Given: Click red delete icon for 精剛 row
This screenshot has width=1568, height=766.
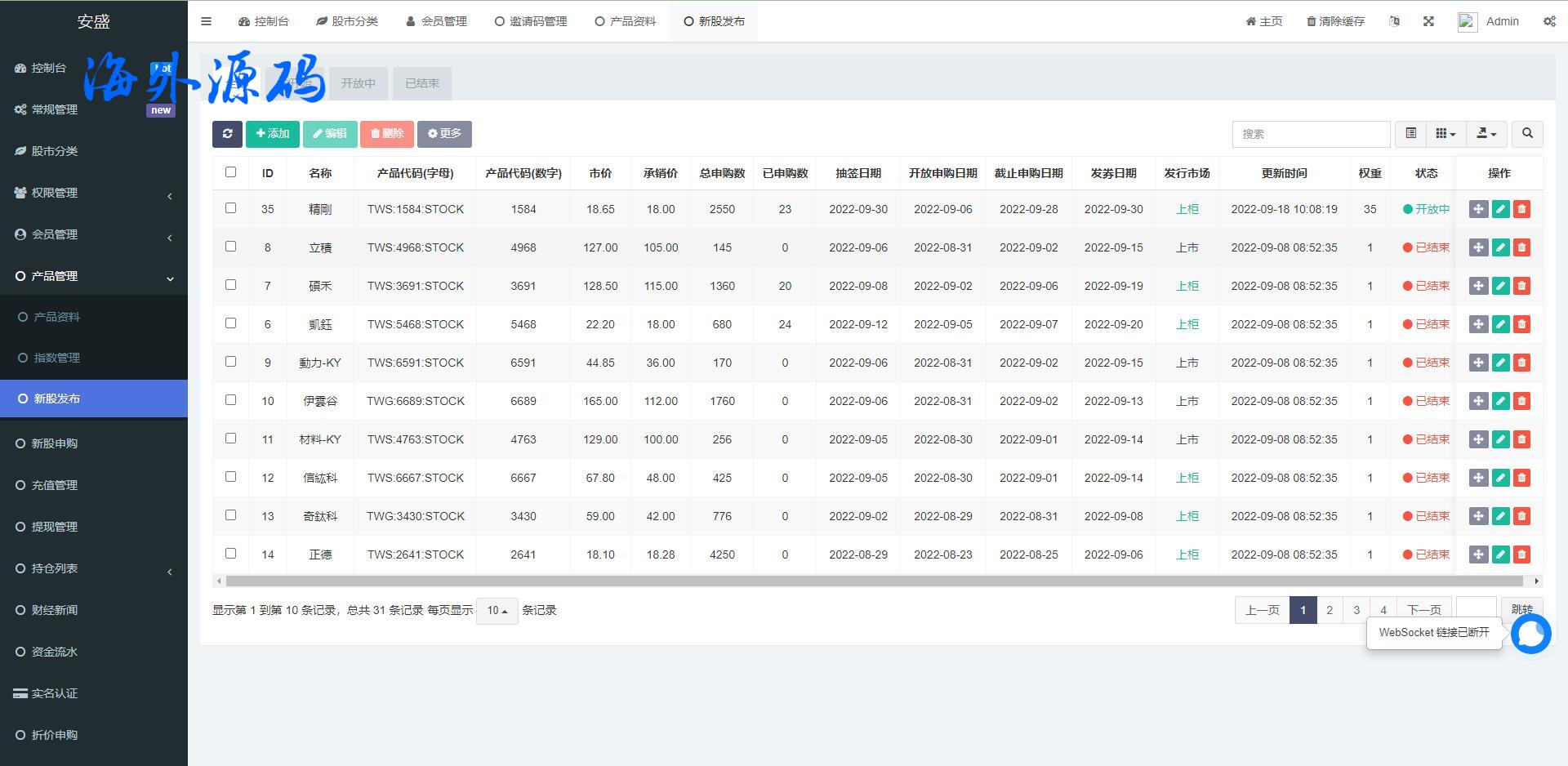Looking at the screenshot, I should pyautogui.click(x=1521, y=209).
